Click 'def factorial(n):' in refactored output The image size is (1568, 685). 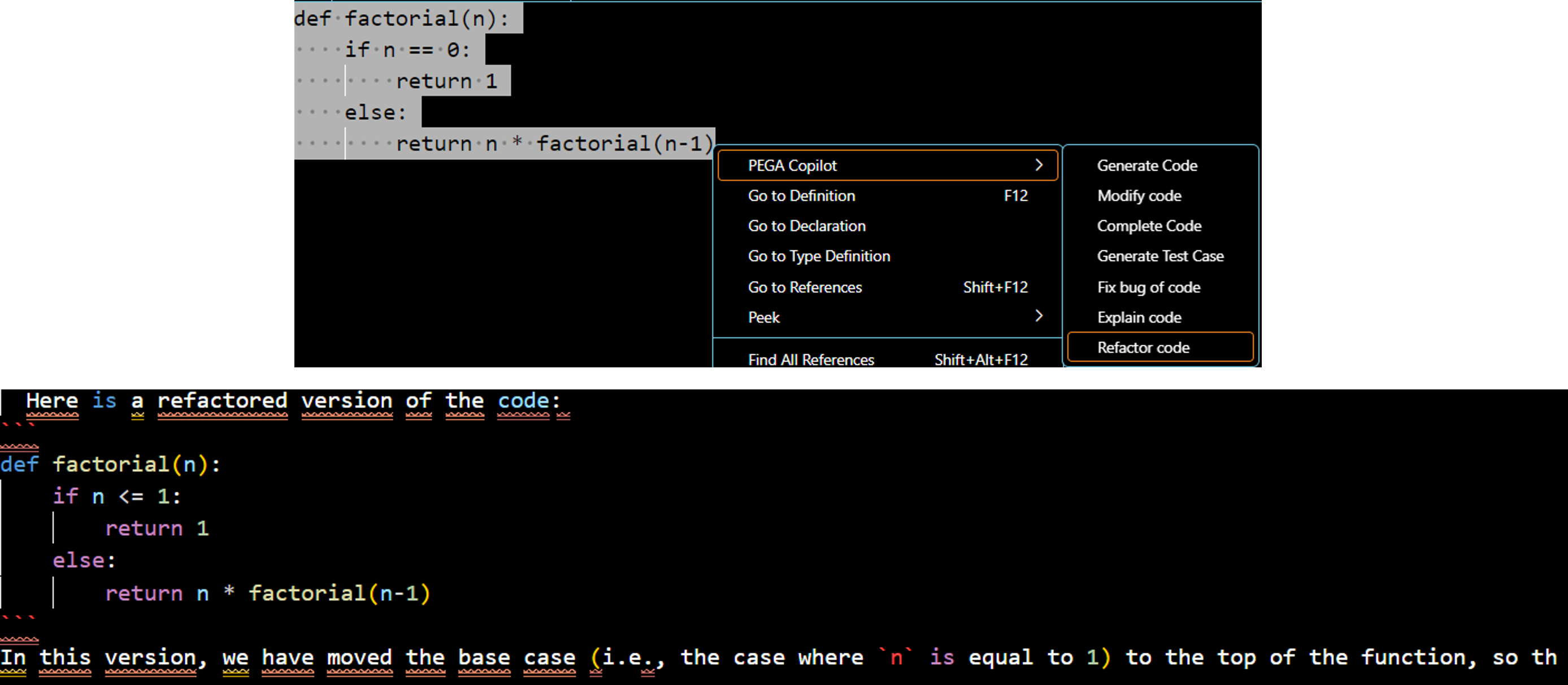point(111,465)
